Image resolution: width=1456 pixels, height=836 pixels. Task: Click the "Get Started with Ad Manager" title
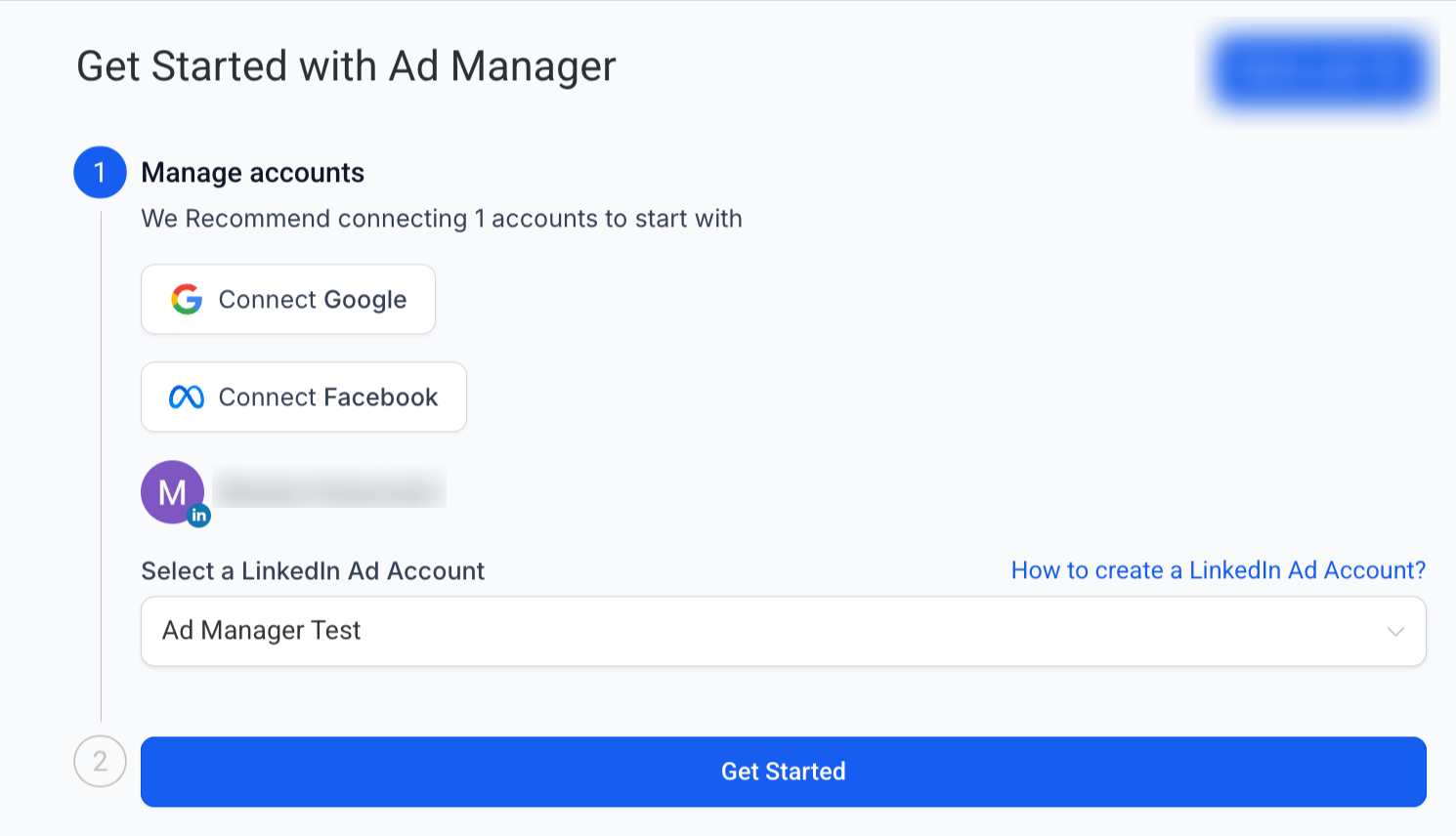tap(347, 65)
